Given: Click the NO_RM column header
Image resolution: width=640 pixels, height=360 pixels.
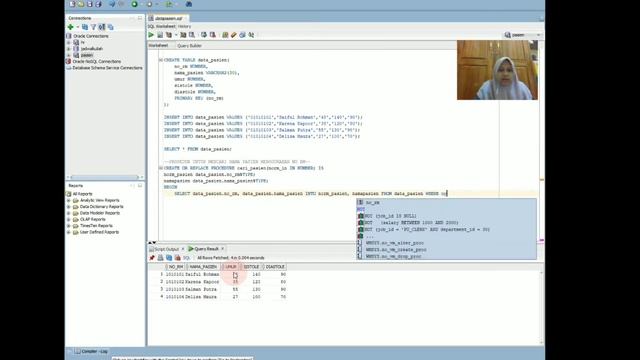Looking at the screenshot, I should coord(176,267).
